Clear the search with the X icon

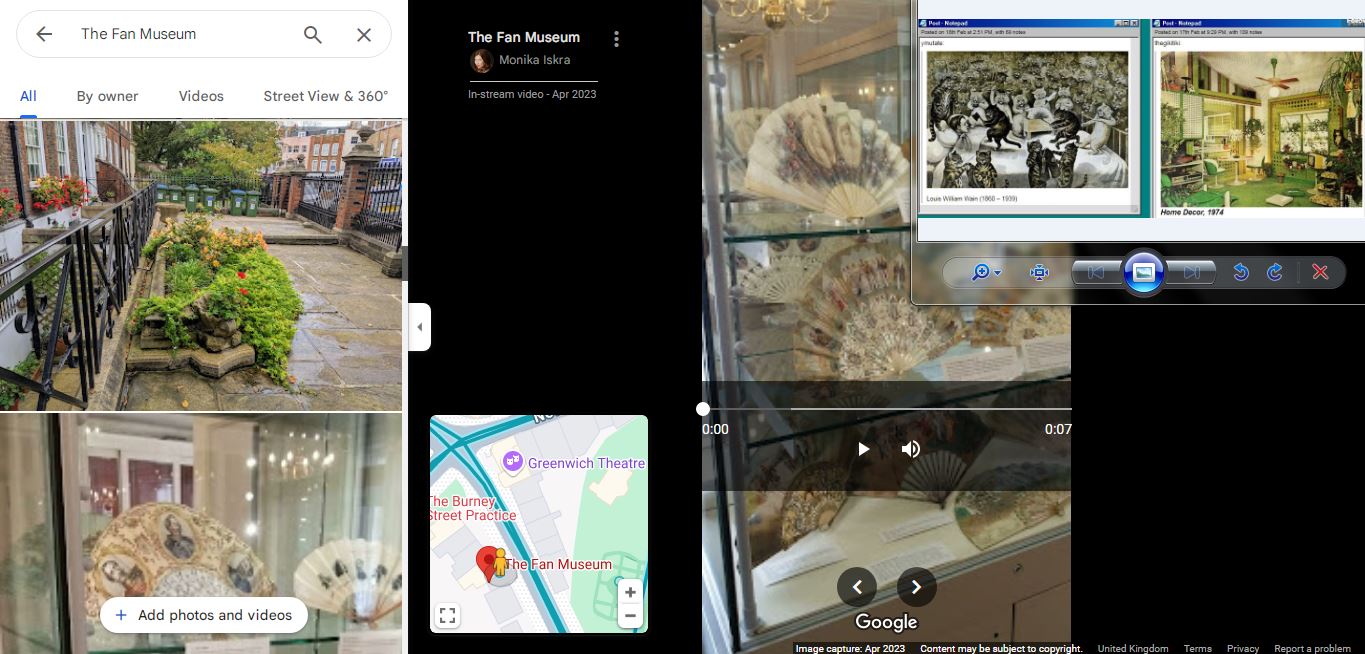[x=364, y=34]
